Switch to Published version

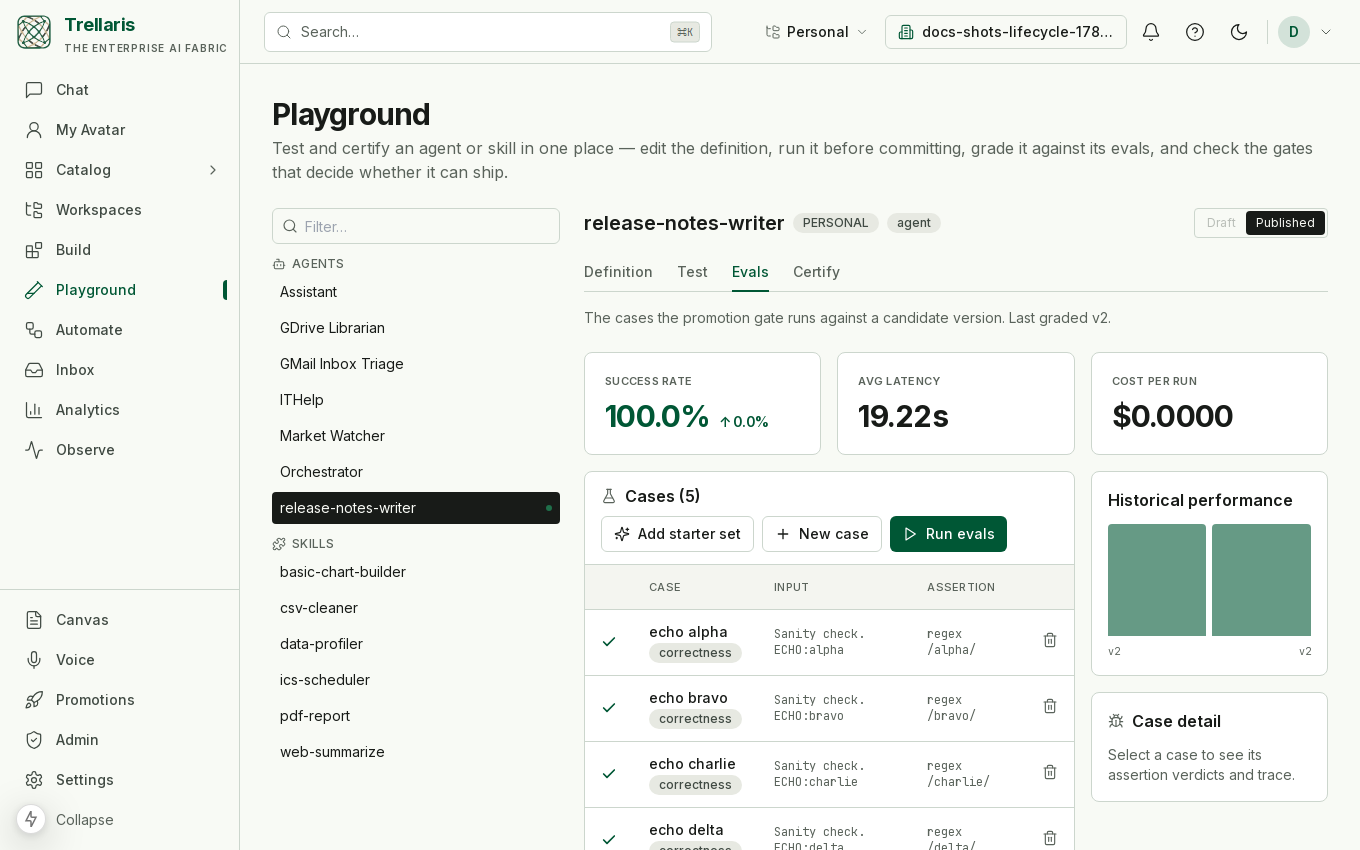coord(1285,223)
